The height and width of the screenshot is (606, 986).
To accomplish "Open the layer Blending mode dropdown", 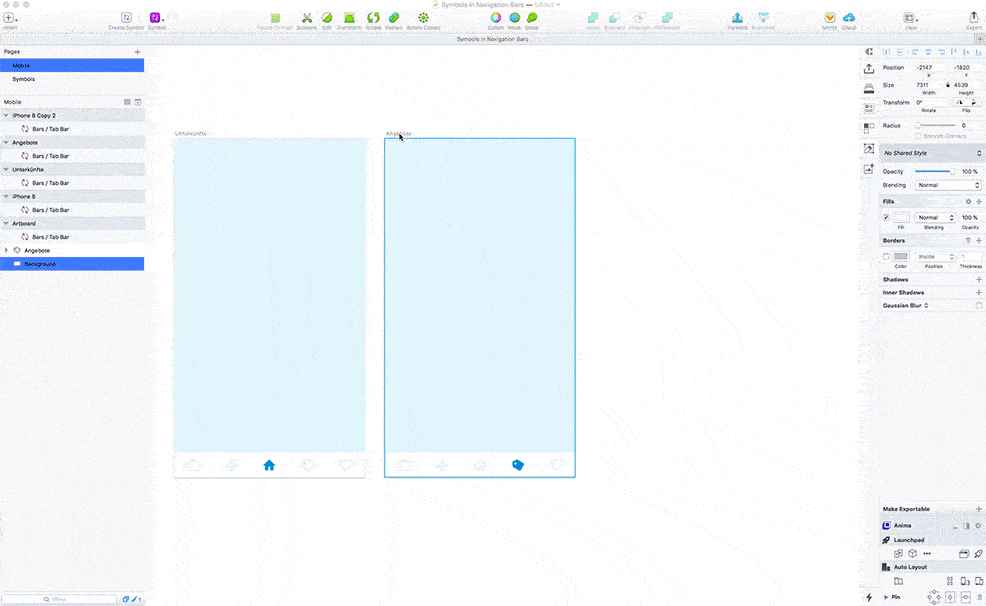I will [x=947, y=185].
